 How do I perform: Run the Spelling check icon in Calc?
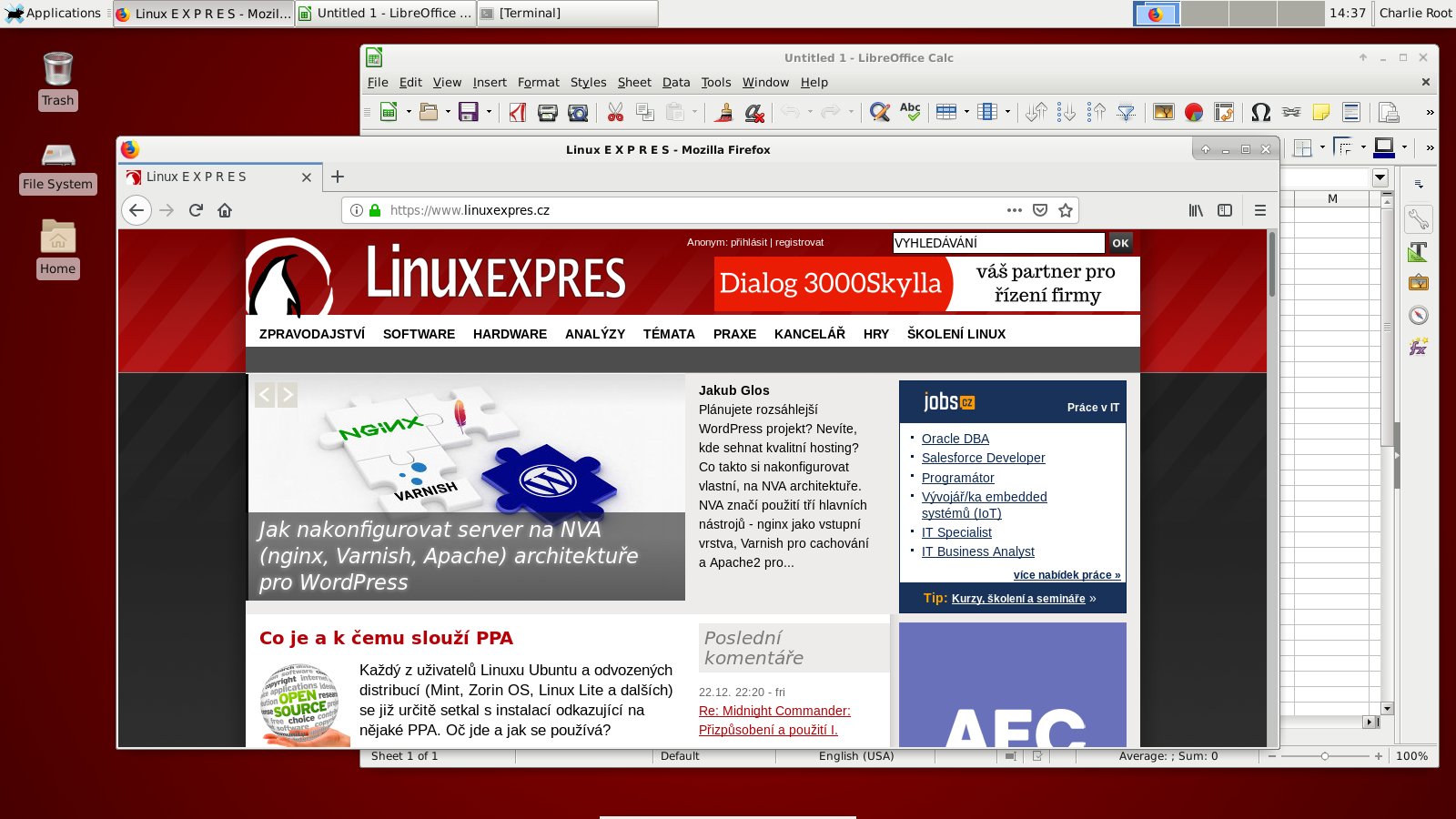tap(910, 112)
